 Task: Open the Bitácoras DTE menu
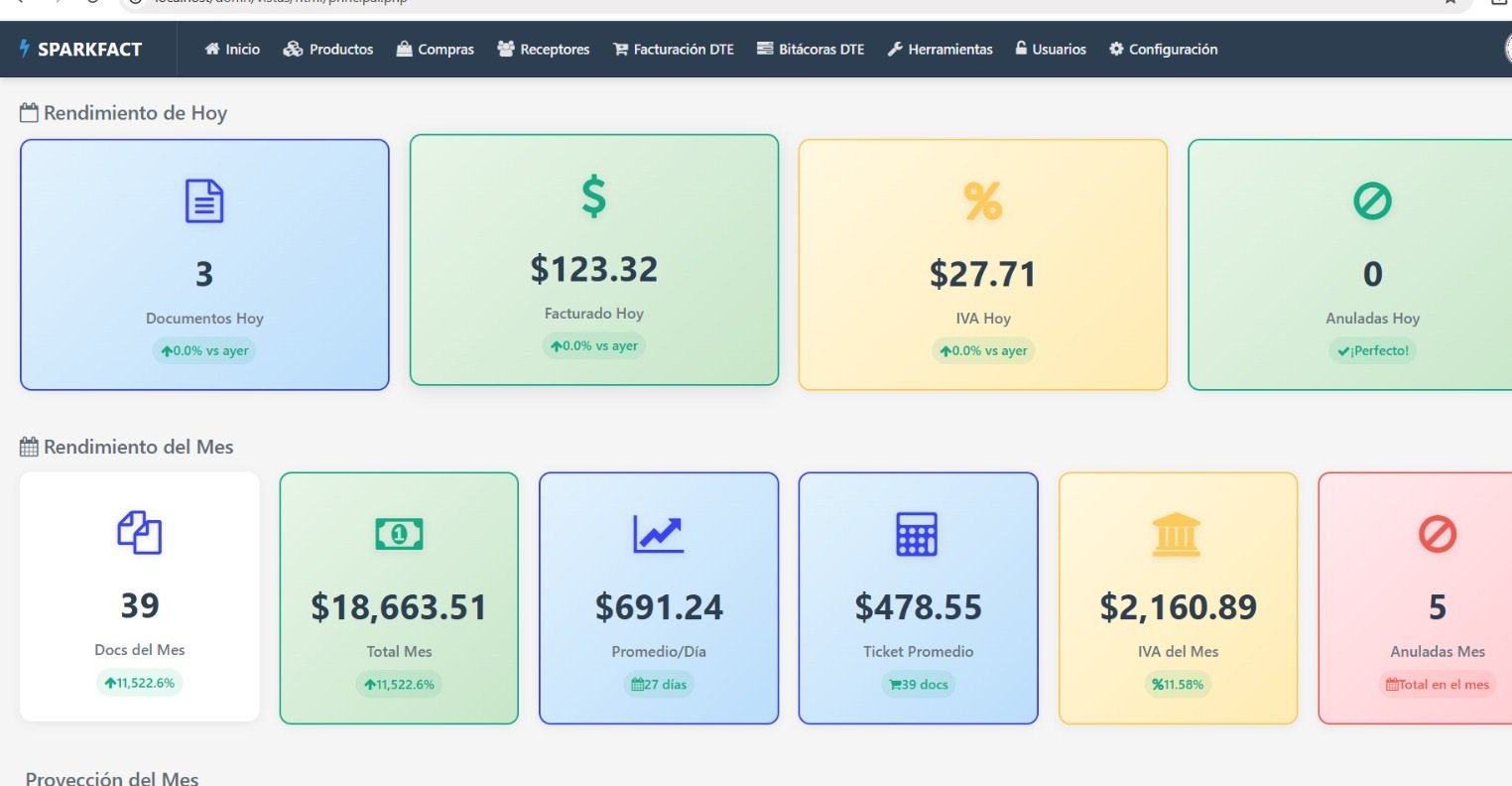point(811,50)
